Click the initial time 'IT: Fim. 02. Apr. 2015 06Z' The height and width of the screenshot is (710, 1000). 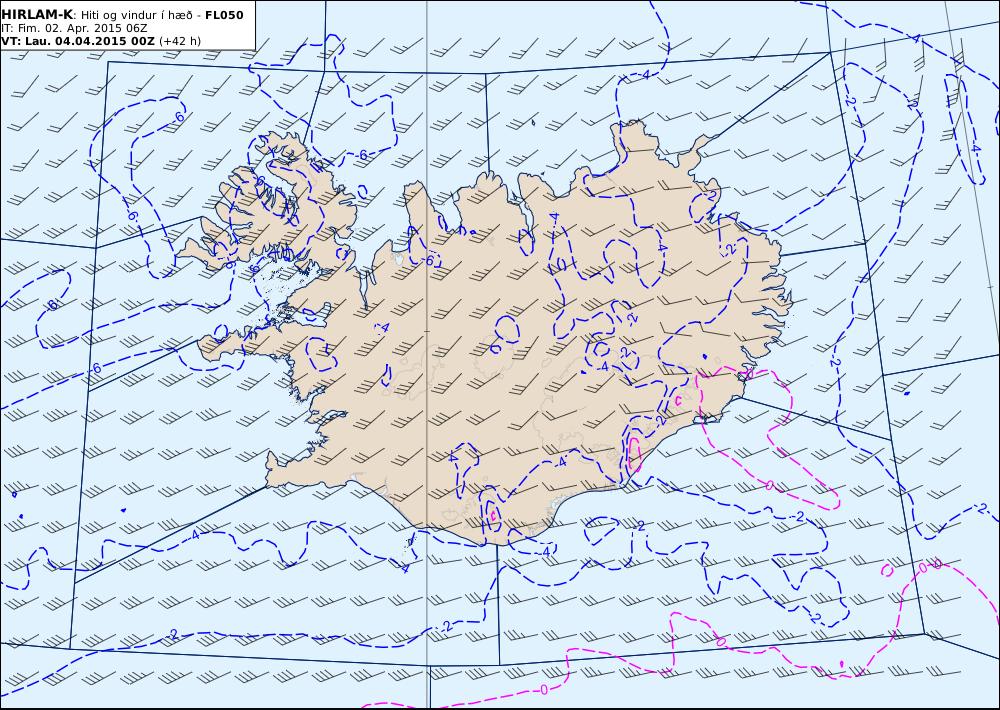point(75,28)
